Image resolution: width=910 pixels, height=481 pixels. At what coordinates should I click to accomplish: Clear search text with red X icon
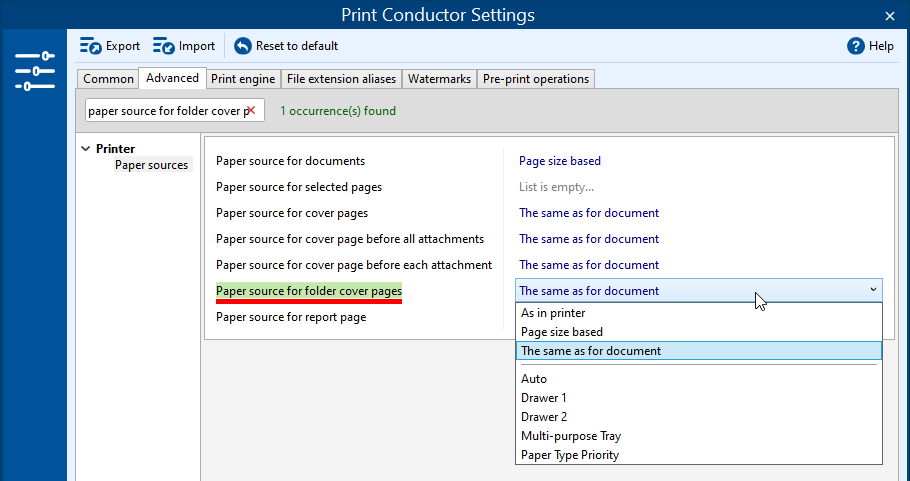tap(251, 111)
